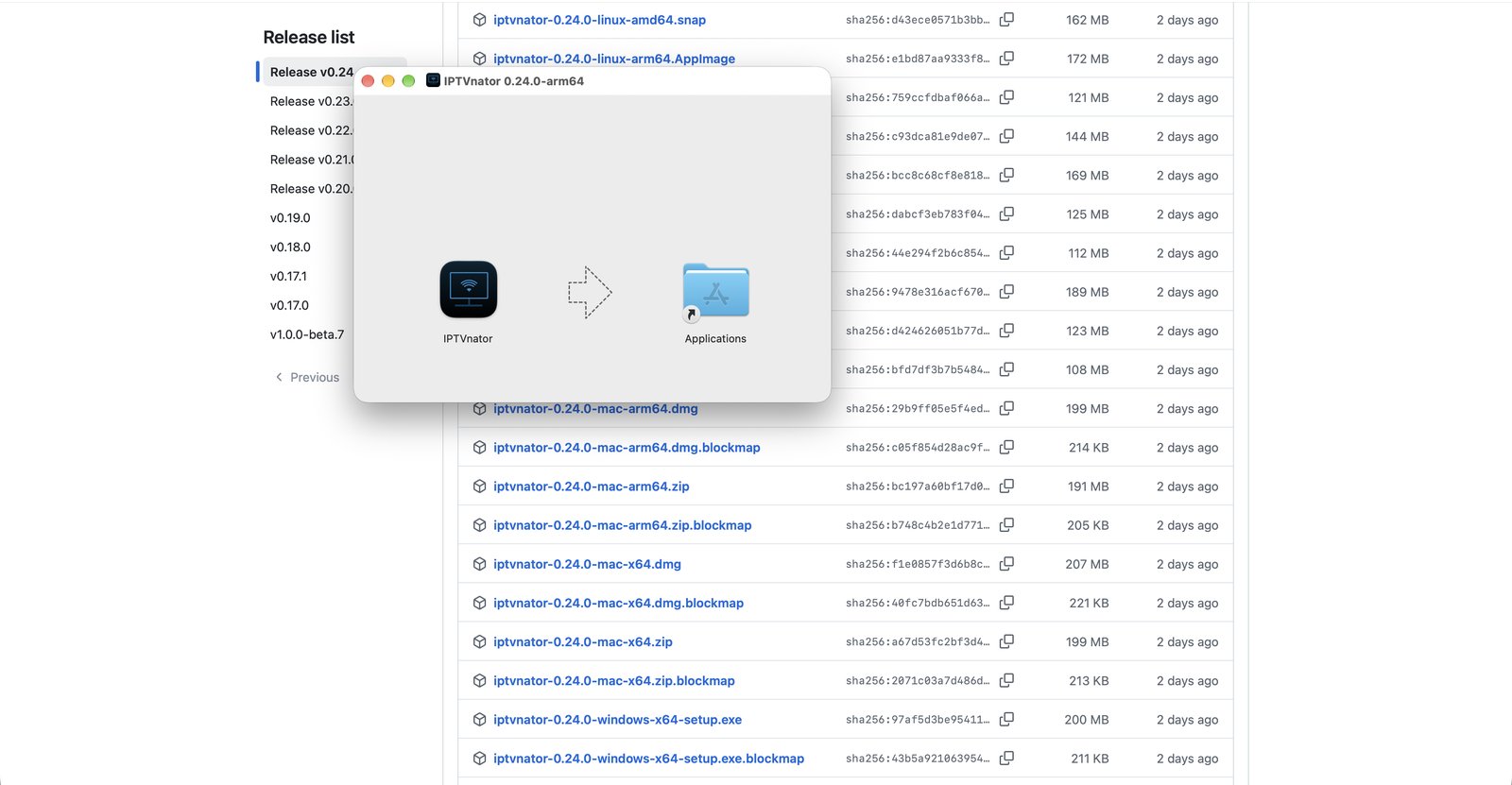The width and height of the screenshot is (1512, 785).
Task: Go to the Previous releases page
Action: point(306,377)
